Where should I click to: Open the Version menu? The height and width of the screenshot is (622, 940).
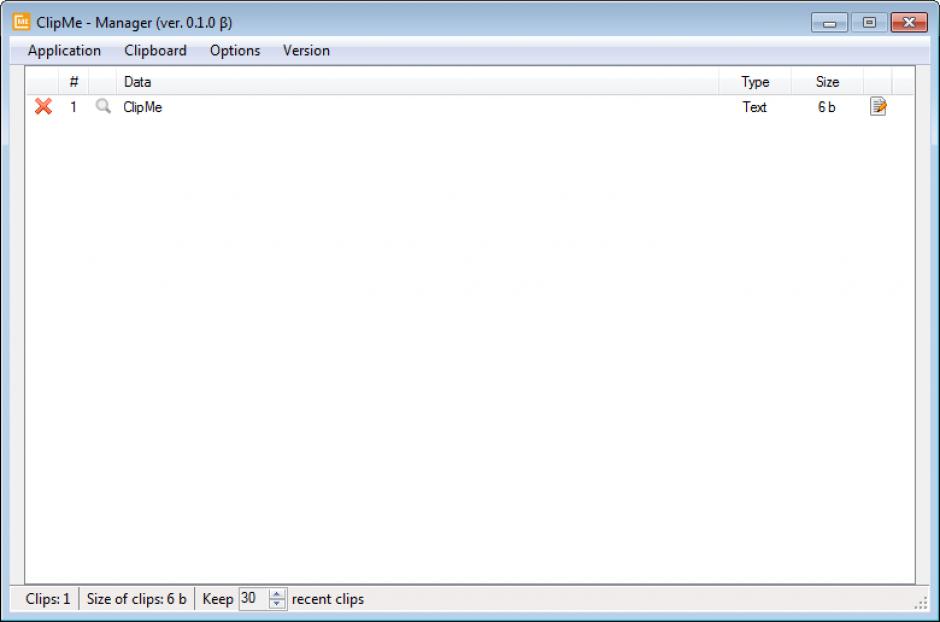[306, 51]
